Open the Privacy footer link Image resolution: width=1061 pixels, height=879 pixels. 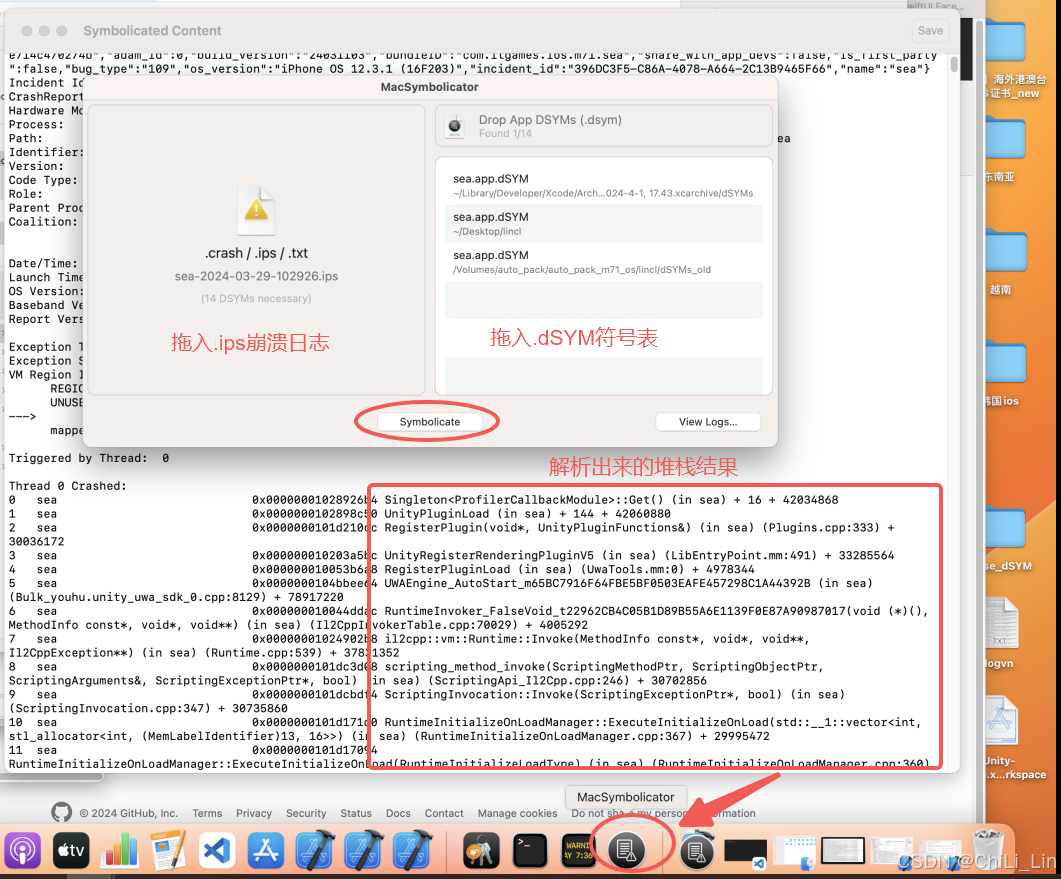click(x=254, y=813)
